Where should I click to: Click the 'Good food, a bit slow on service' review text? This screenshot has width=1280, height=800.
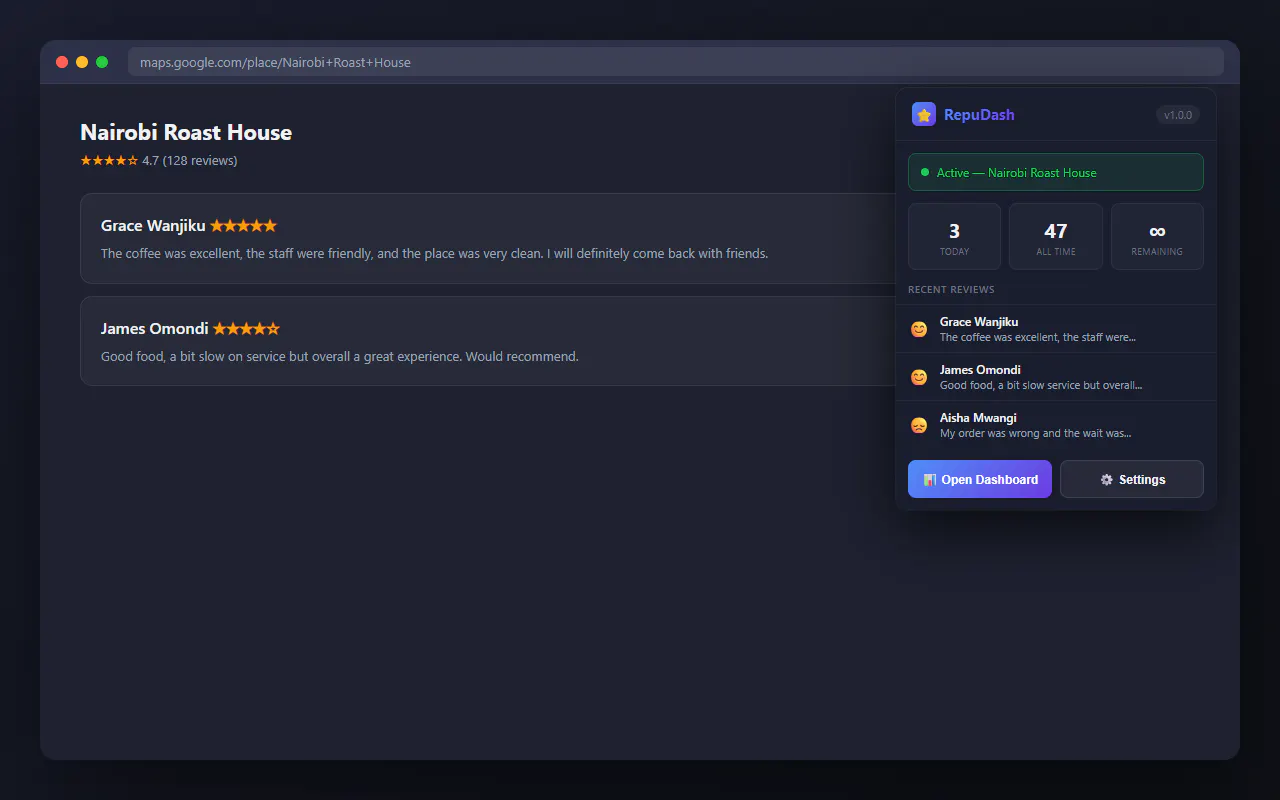coord(340,357)
